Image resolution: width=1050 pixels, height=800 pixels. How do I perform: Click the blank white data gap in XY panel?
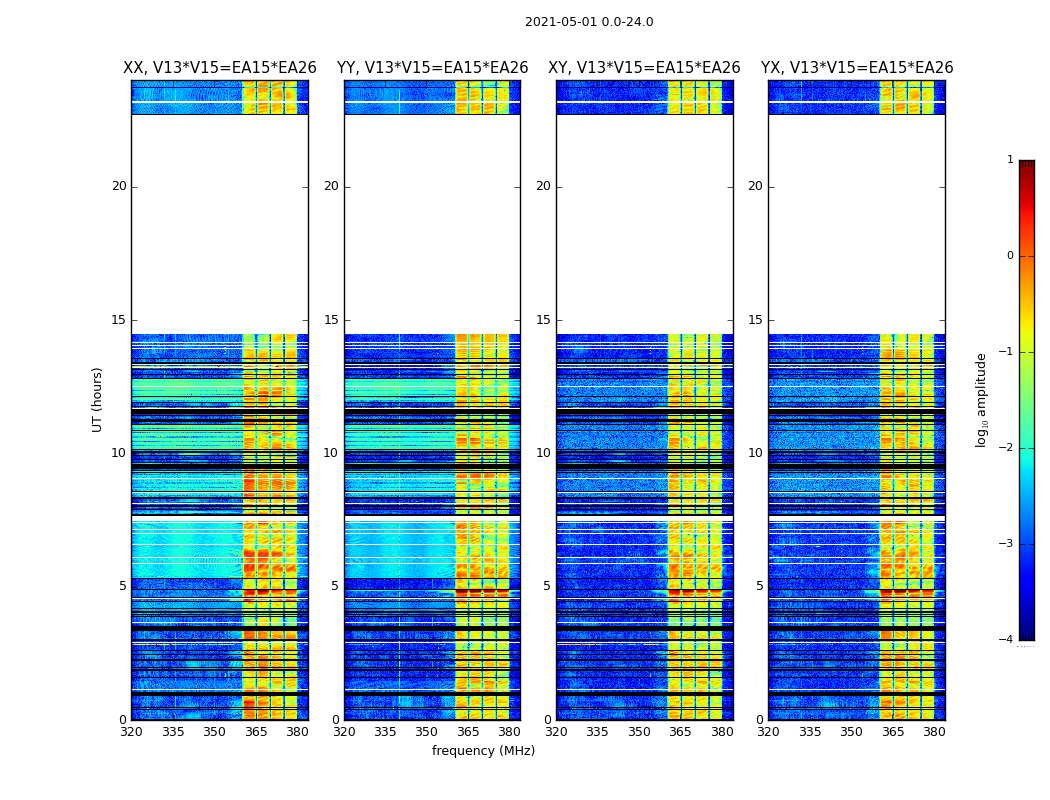(x=644, y=224)
